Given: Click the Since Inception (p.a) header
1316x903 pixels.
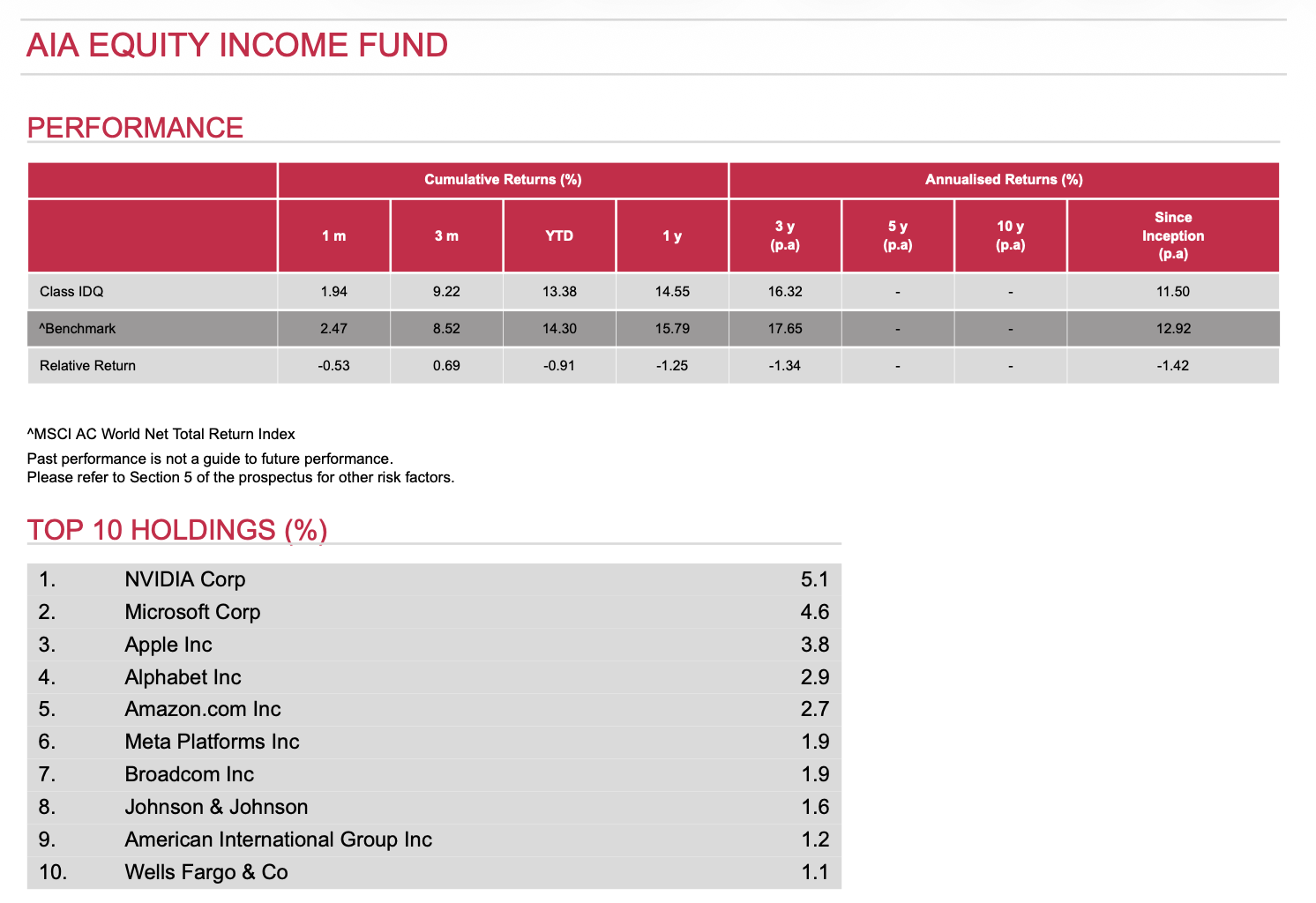Looking at the screenshot, I should click(1172, 235).
